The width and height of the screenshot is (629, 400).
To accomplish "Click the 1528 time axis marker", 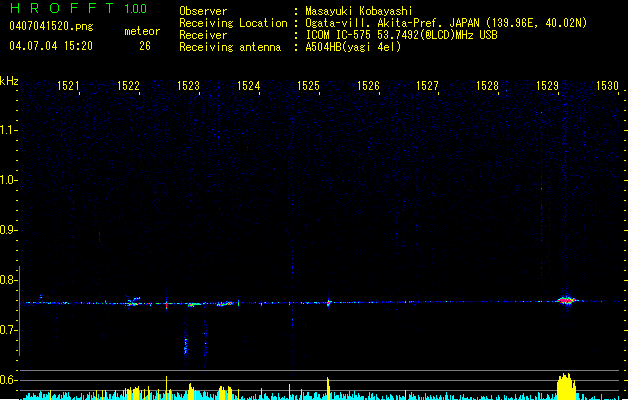I will click(x=487, y=86).
